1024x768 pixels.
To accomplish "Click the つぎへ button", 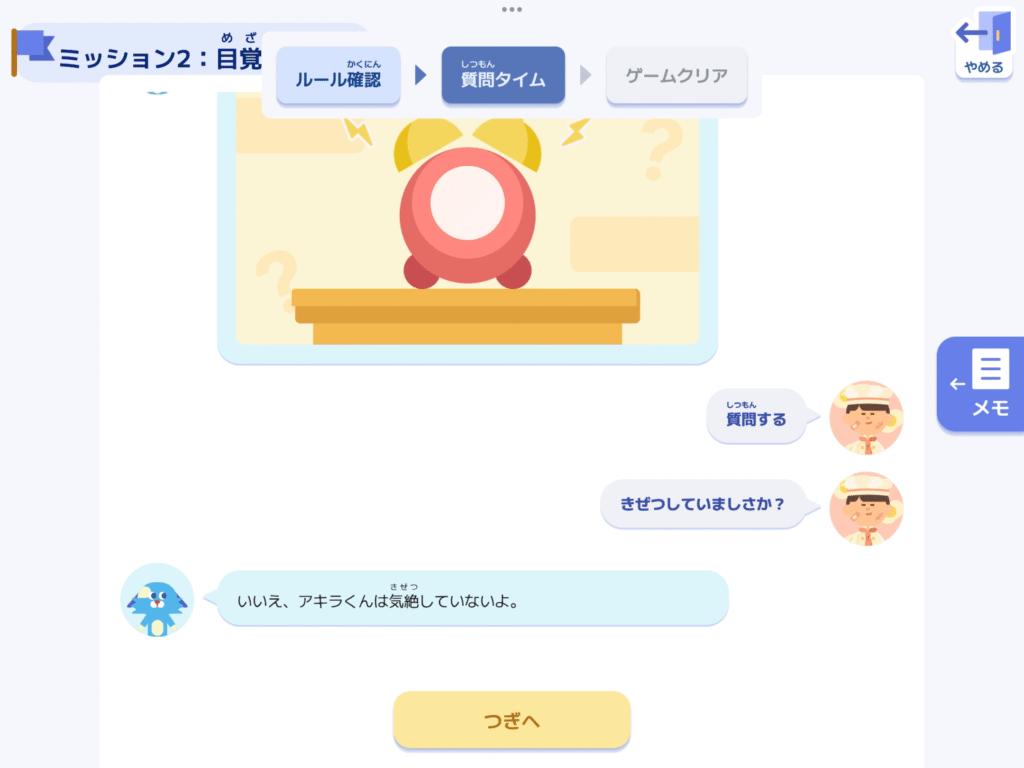I will click(x=511, y=720).
